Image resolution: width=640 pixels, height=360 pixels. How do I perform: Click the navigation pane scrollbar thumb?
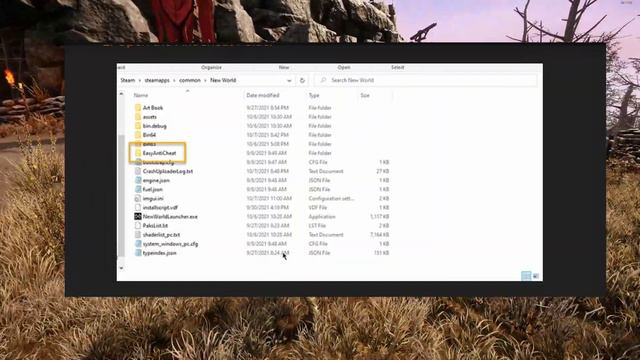[121, 195]
